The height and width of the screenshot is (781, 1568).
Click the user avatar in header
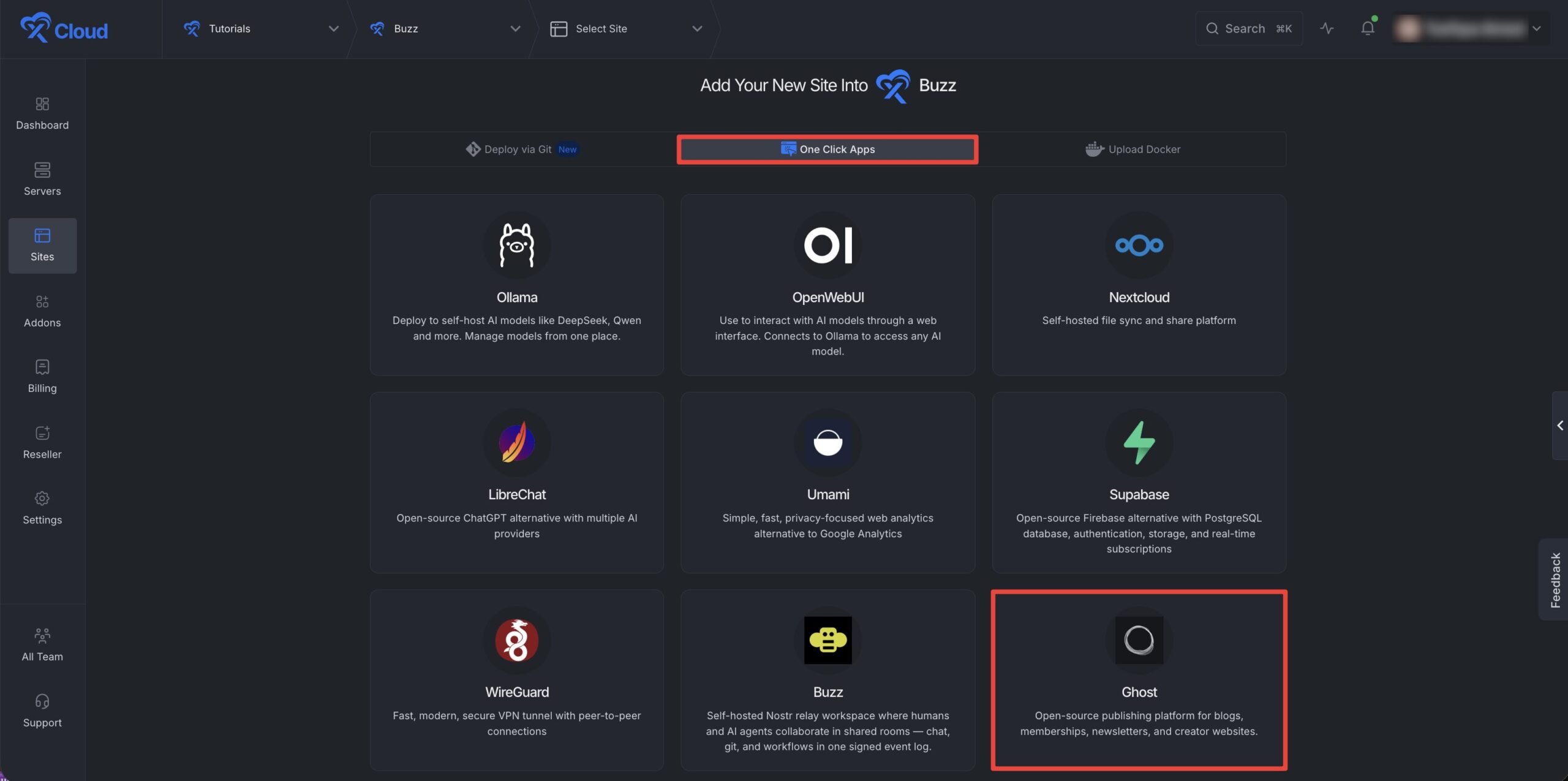[x=1408, y=29]
